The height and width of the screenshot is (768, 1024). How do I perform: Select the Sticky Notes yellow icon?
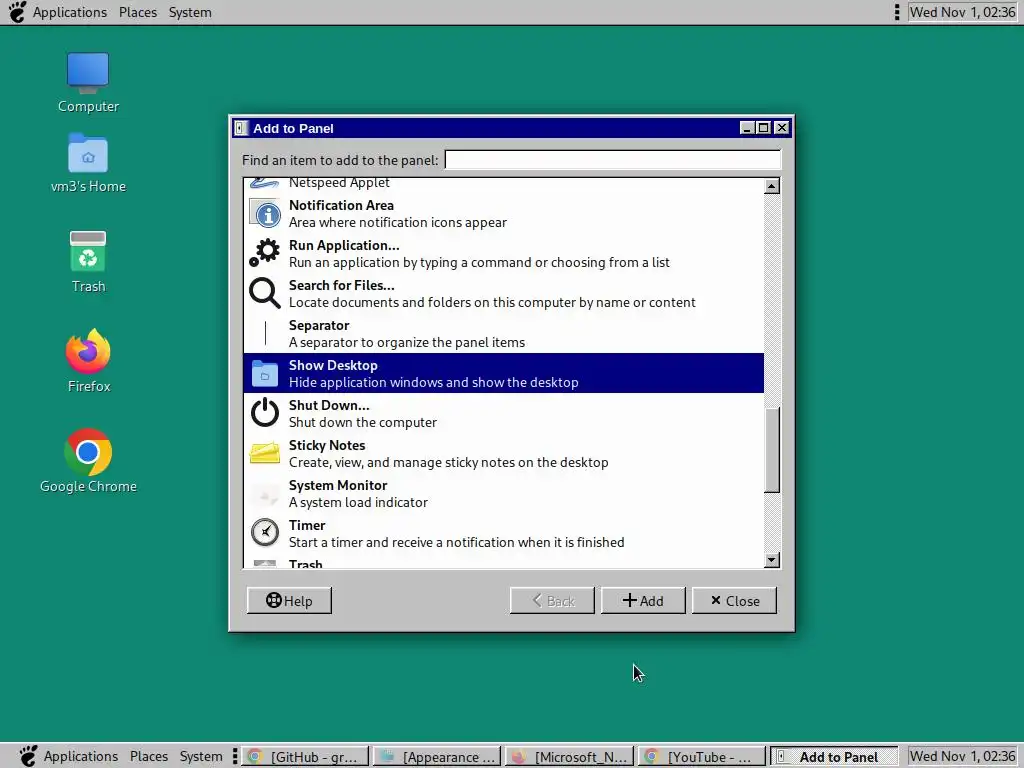(264, 453)
